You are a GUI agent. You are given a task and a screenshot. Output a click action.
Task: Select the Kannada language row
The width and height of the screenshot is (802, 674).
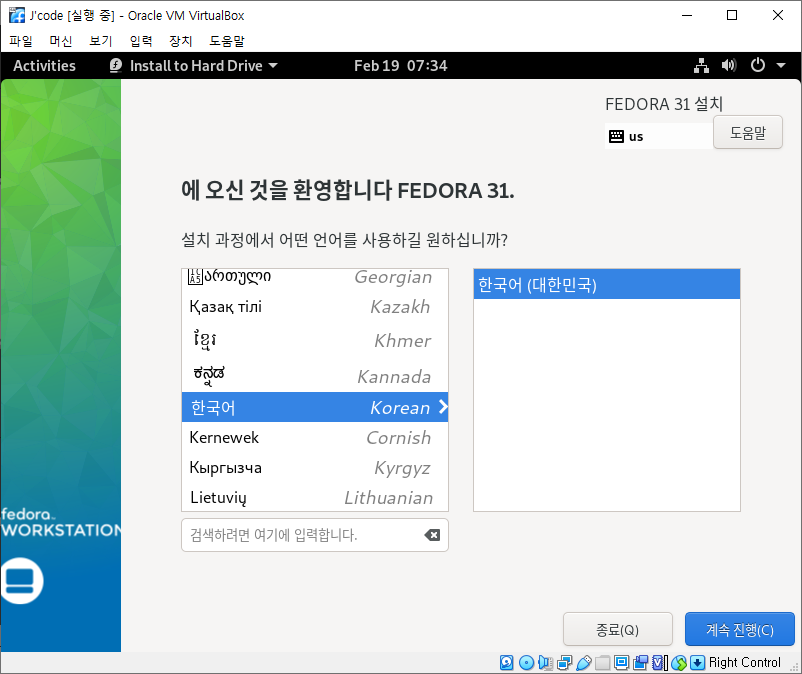coord(315,375)
